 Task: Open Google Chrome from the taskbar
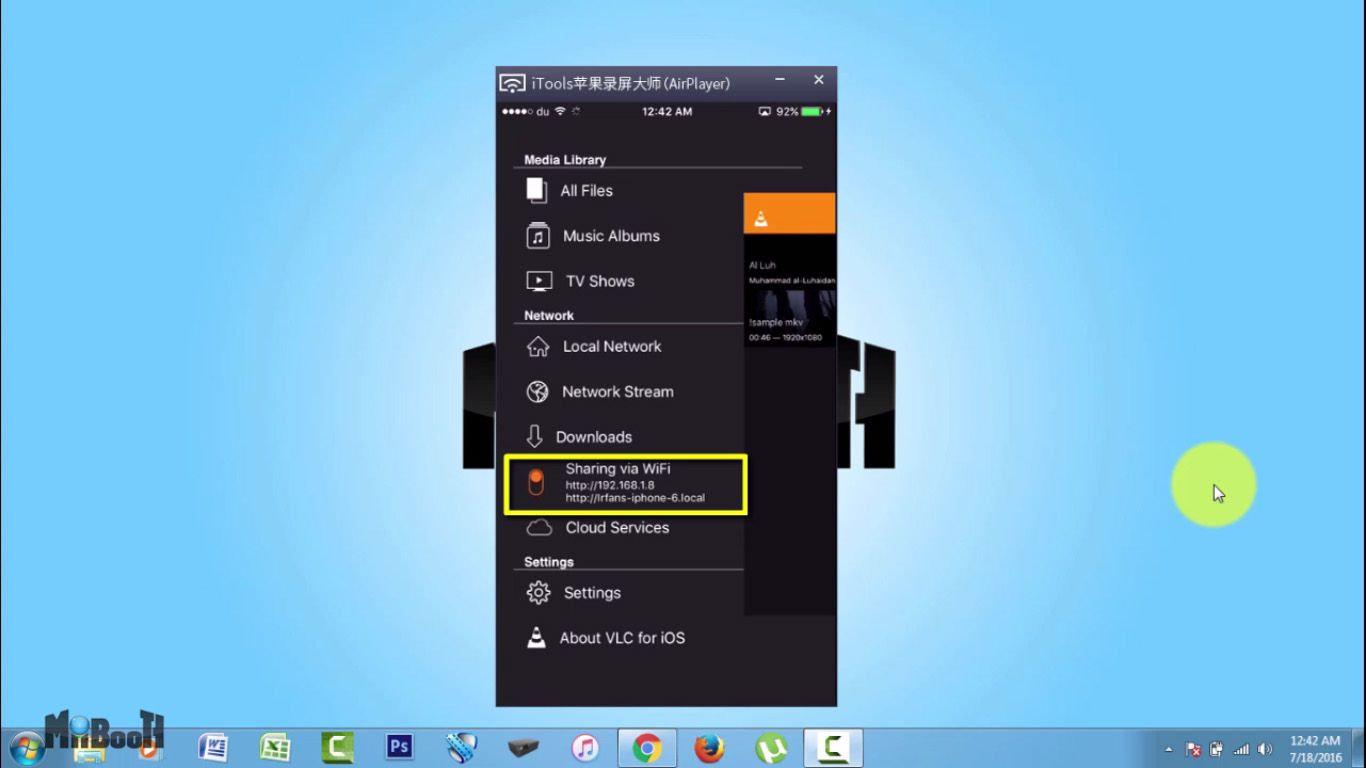pyautogui.click(x=647, y=748)
